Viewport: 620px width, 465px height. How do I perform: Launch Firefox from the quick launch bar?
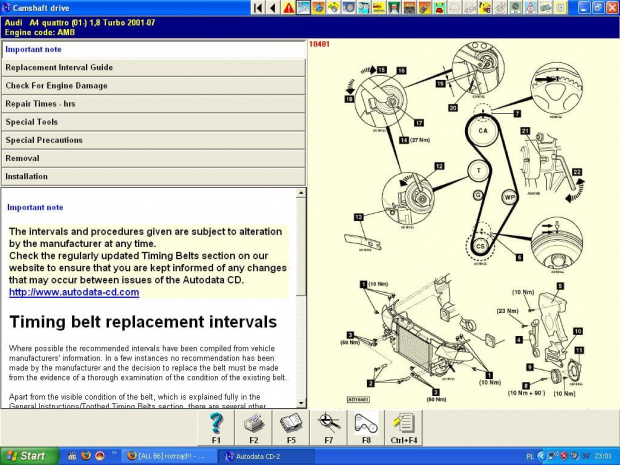click(86, 456)
